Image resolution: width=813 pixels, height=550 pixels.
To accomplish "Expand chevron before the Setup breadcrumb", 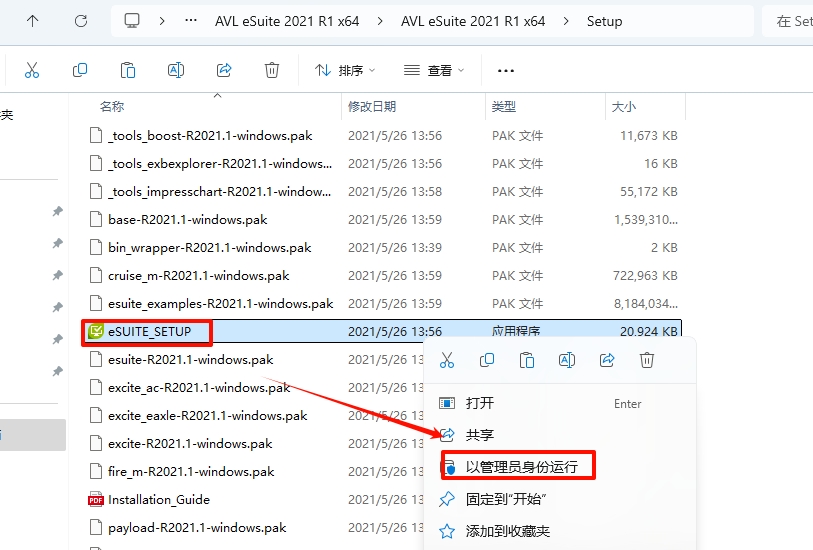I will coord(566,21).
